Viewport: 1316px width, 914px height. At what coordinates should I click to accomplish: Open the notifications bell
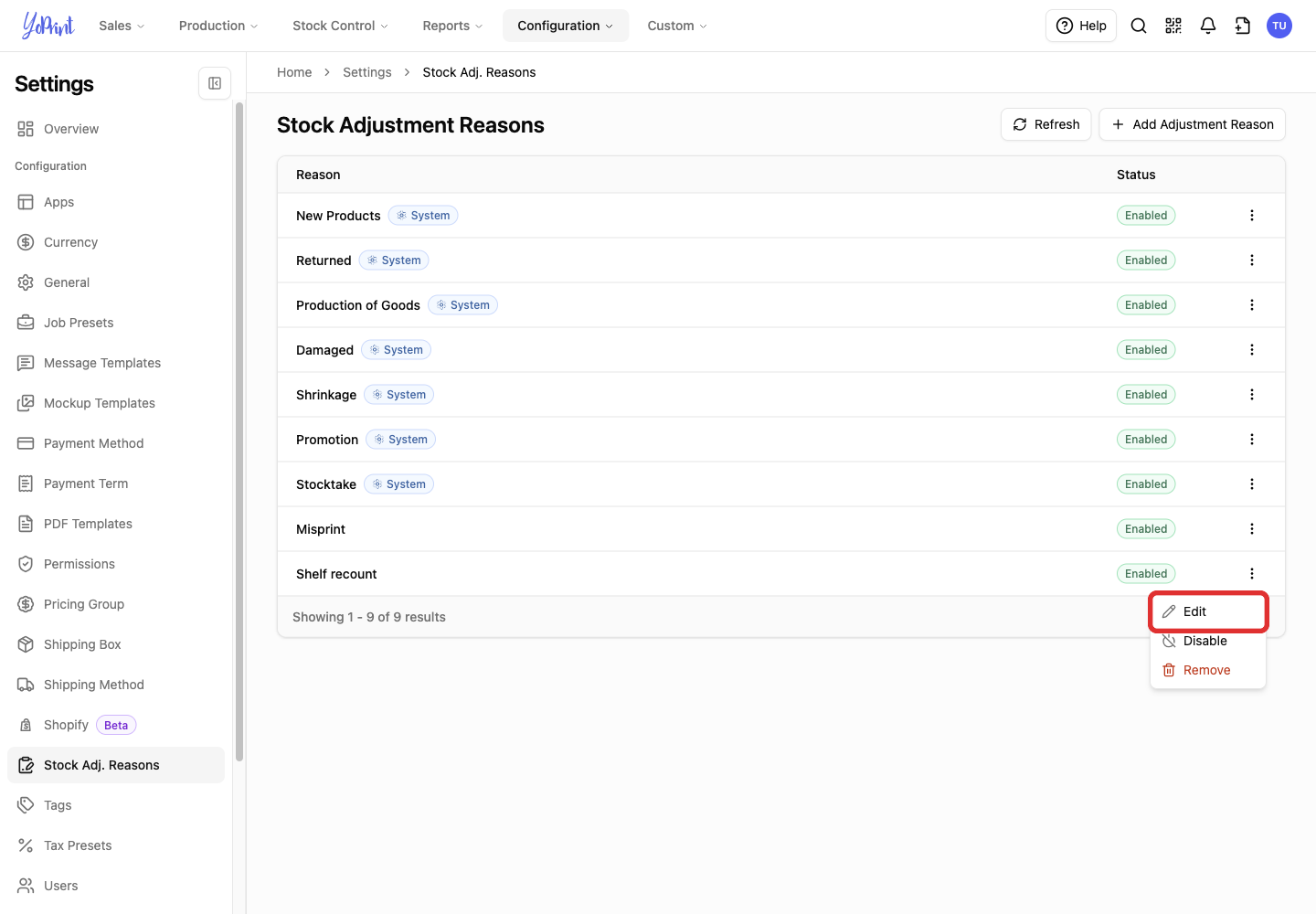pos(1208,26)
